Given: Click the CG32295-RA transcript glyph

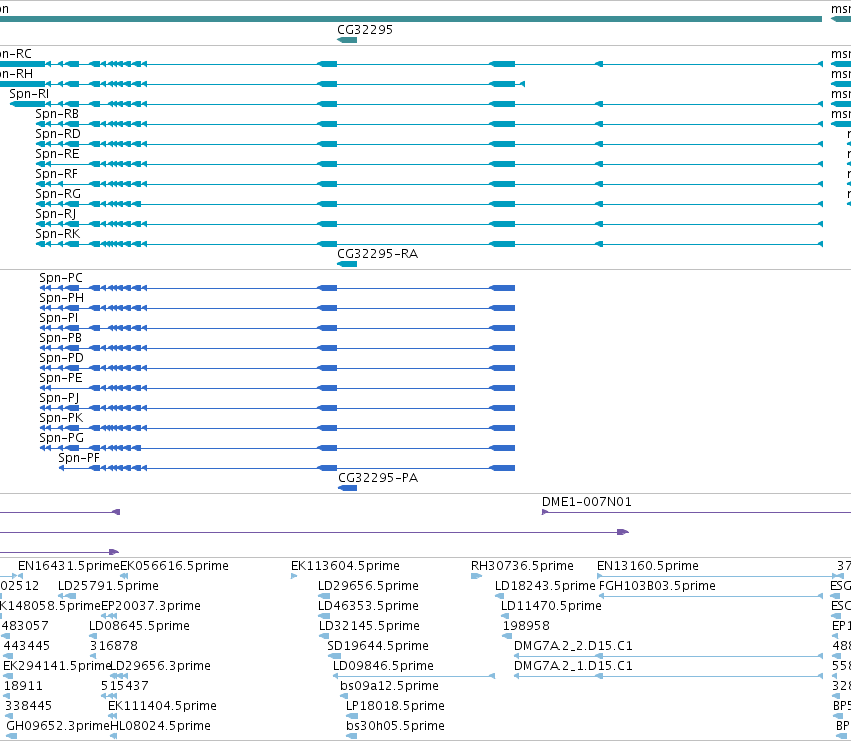Looking at the screenshot, I should (x=347, y=264).
